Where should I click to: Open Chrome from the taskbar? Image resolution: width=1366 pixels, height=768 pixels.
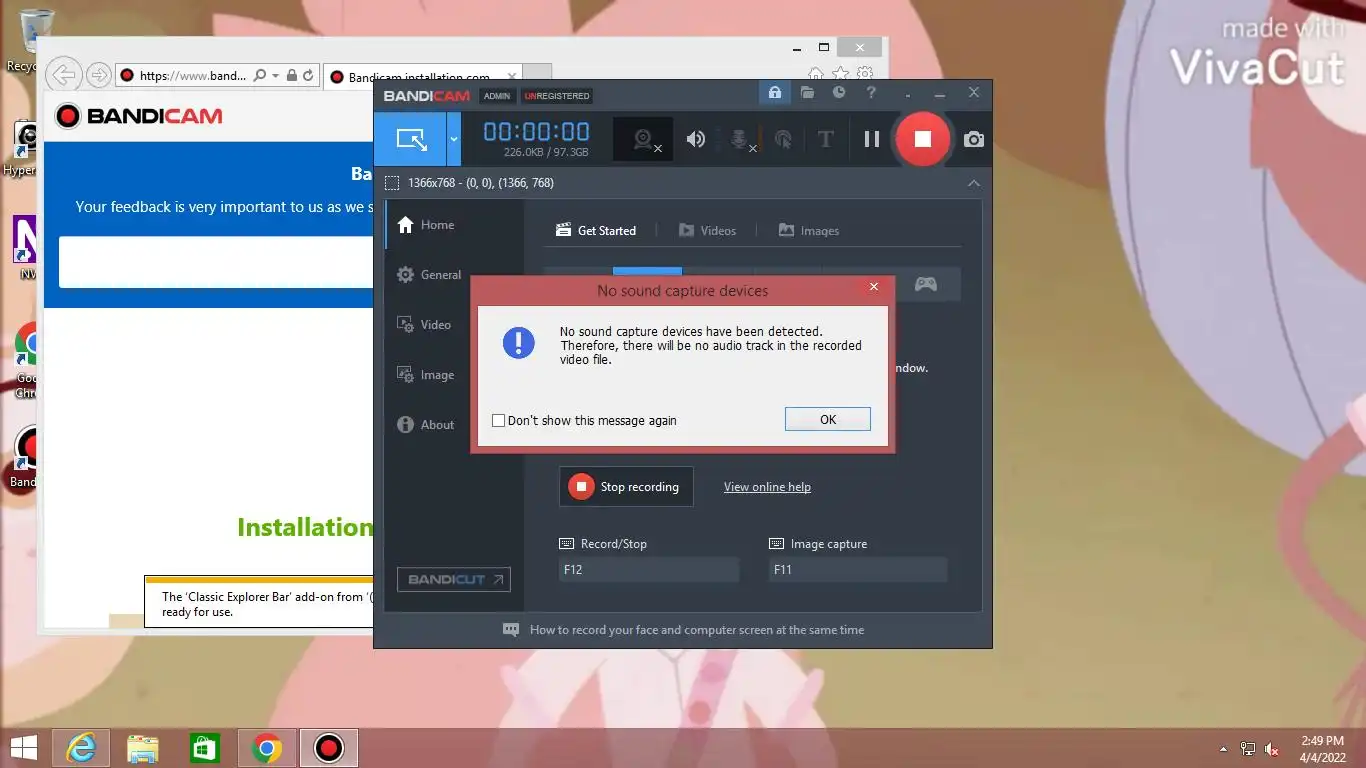coord(267,748)
